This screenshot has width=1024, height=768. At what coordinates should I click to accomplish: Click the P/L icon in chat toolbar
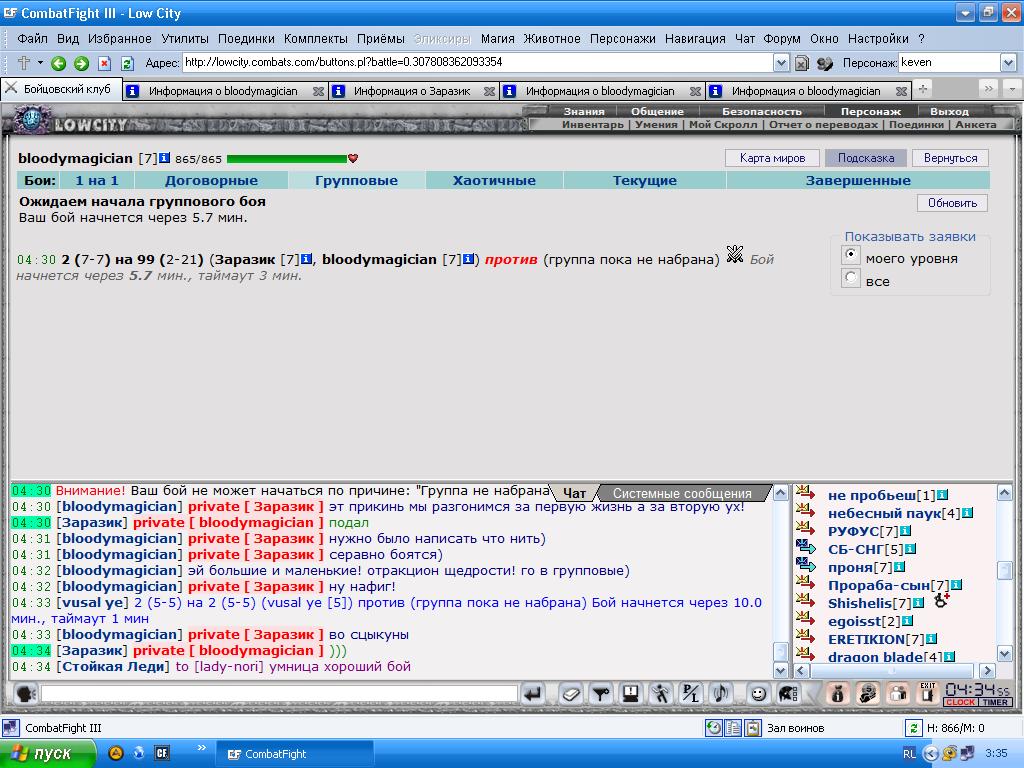[691, 693]
